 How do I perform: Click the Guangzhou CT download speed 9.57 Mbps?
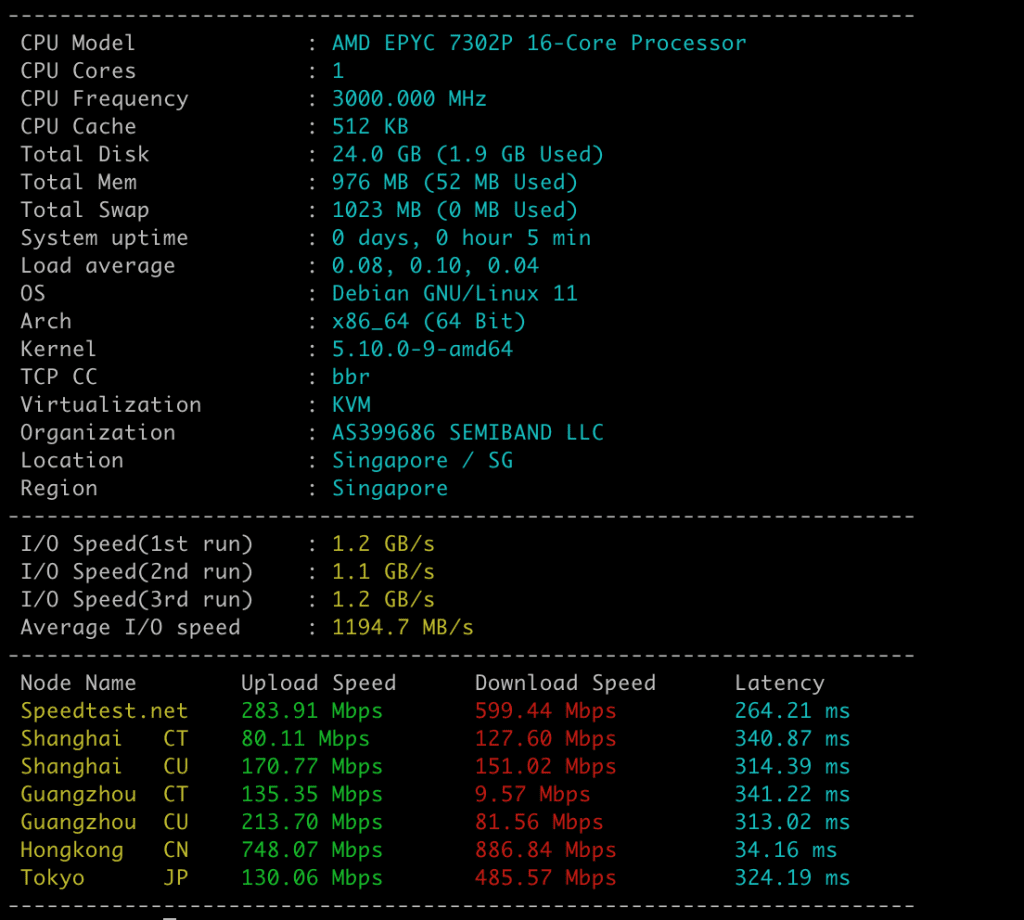click(x=532, y=795)
